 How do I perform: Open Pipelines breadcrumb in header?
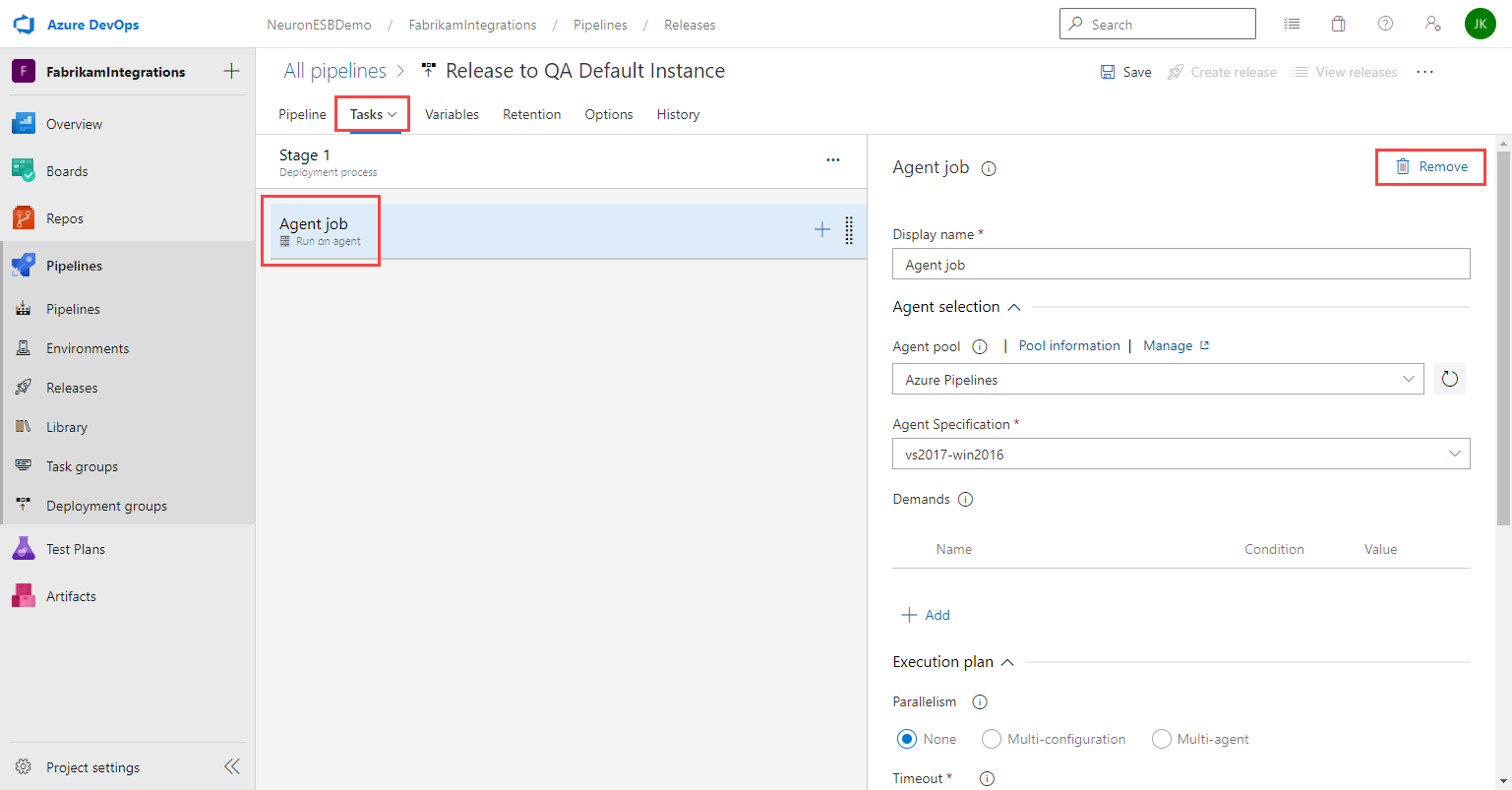click(x=600, y=25)
